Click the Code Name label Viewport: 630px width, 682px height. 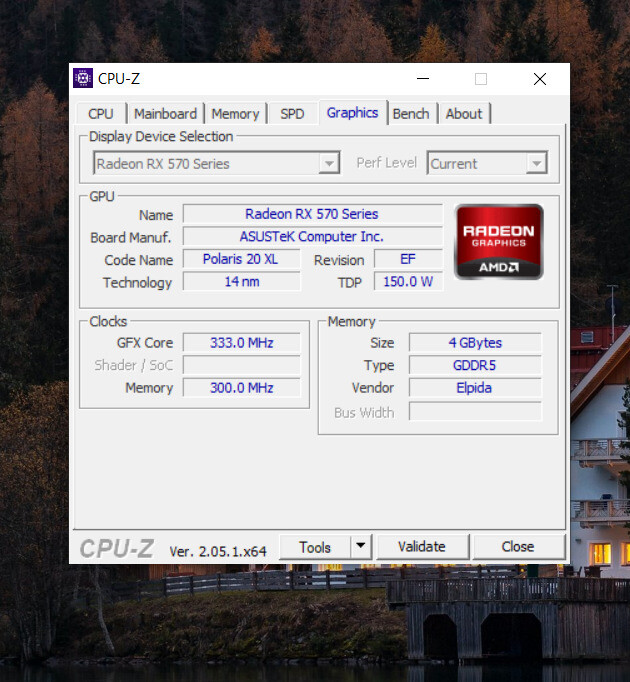(138, 260)
